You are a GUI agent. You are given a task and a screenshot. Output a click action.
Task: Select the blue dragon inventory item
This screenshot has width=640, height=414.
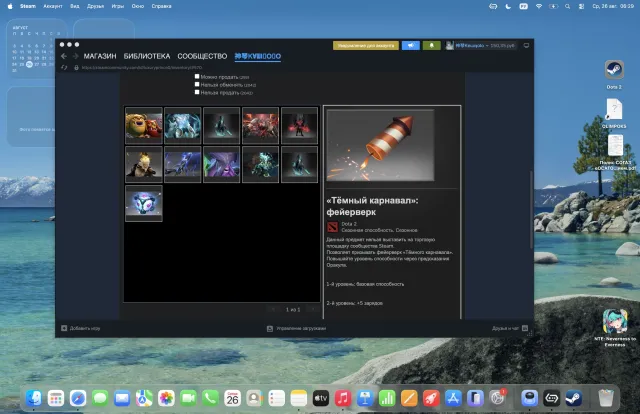pos(182,165)
